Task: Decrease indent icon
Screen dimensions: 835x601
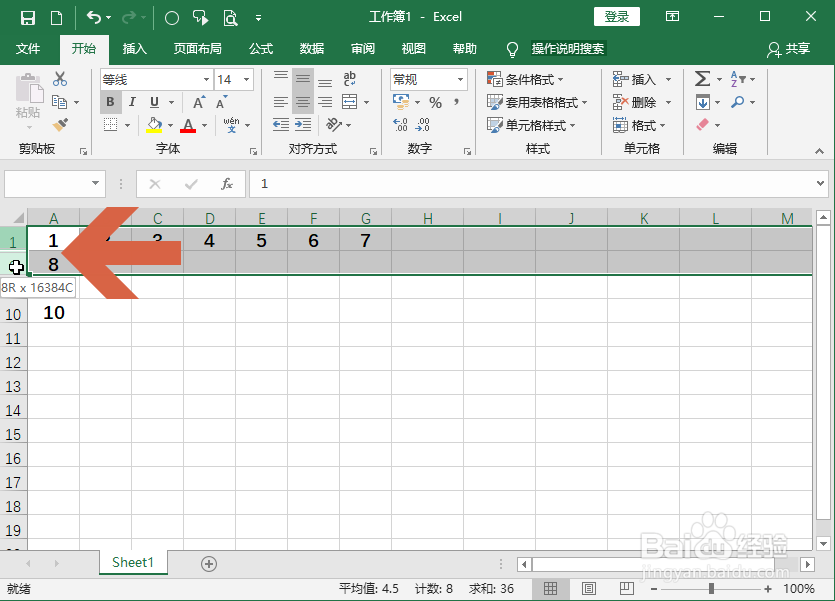Action: (x=281, y=125)
